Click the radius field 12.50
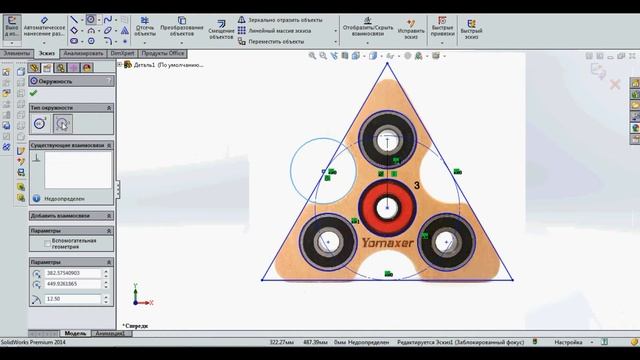Viewport: 640px width, 360px height. click(x=73, y=299)
